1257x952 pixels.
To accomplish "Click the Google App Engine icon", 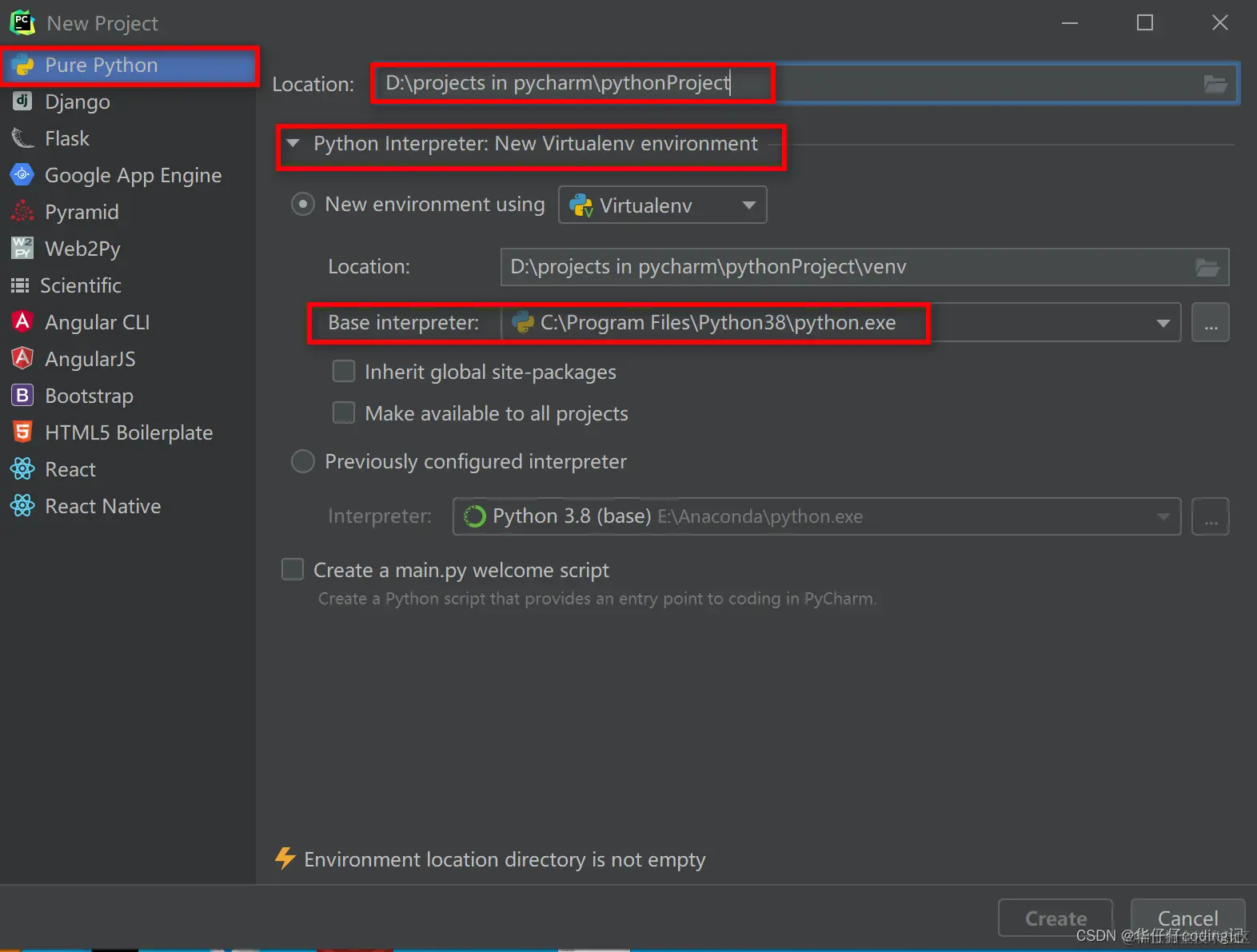I will coord(22,174).
